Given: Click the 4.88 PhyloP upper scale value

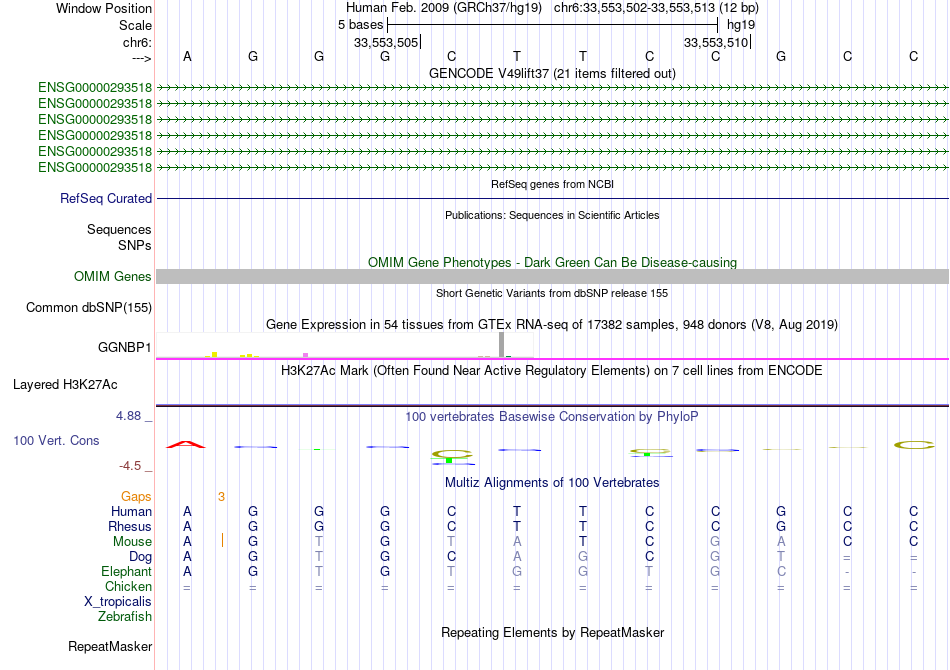Looking at the screenshot, I should [x=128, y=416].
